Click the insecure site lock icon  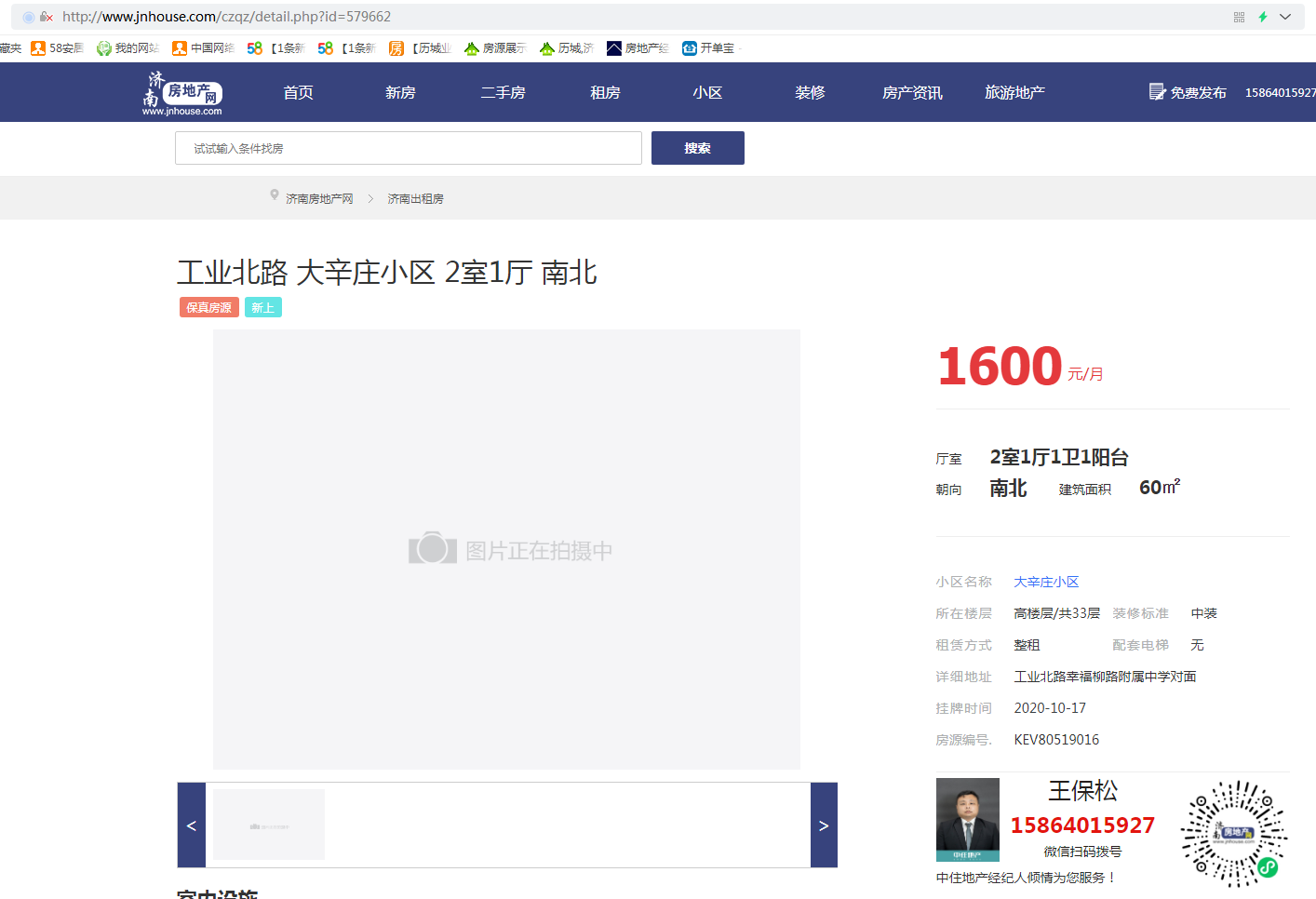coord(46,17)
